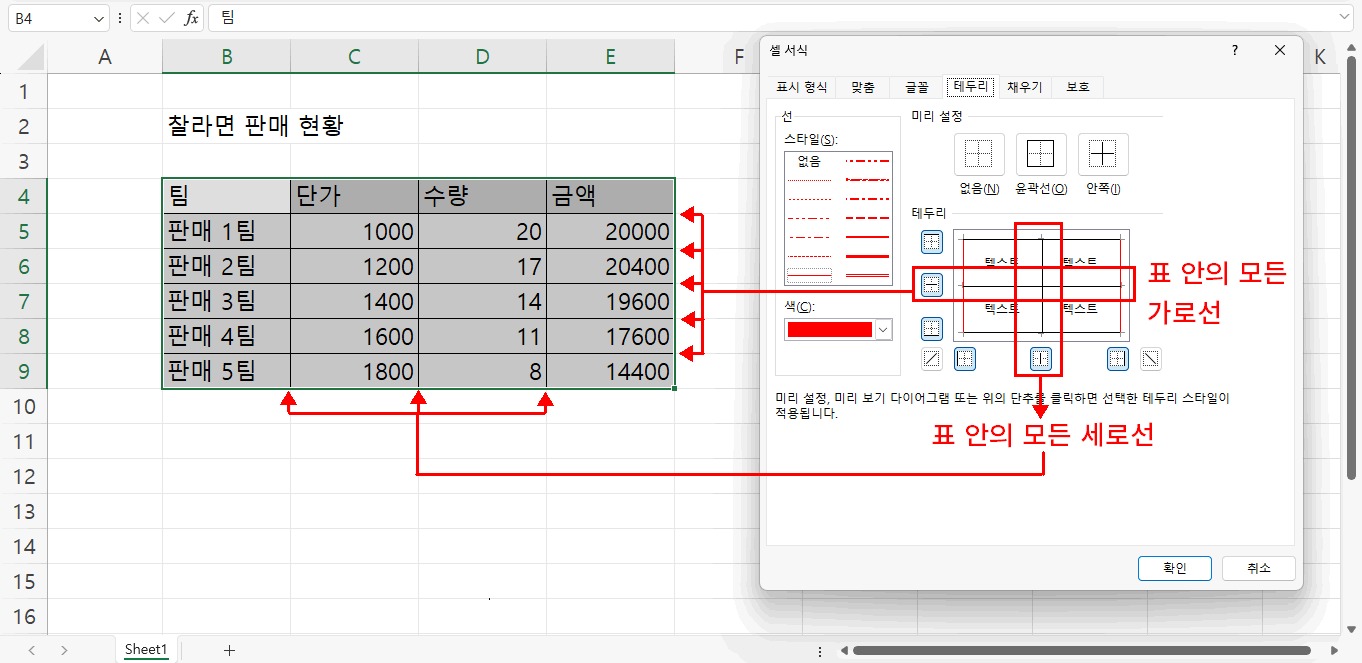Select the 판매 3팀 cell
This screenshot has width=1362, height=663.
tap(227, 301)
